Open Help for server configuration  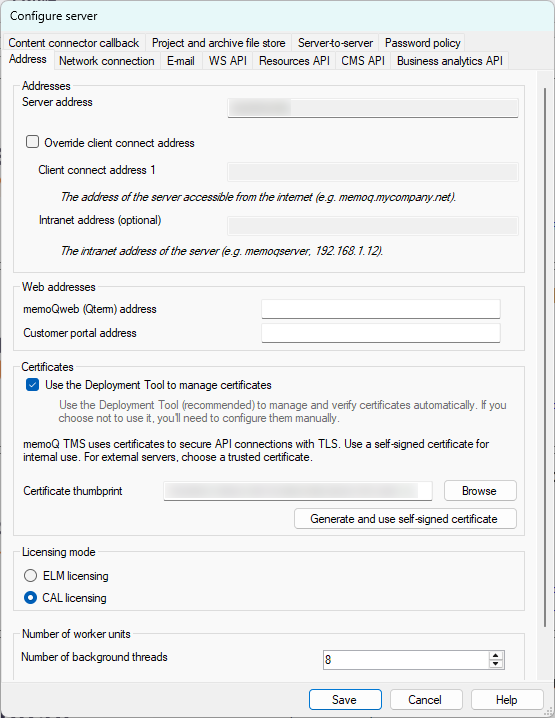coord(507,700)
